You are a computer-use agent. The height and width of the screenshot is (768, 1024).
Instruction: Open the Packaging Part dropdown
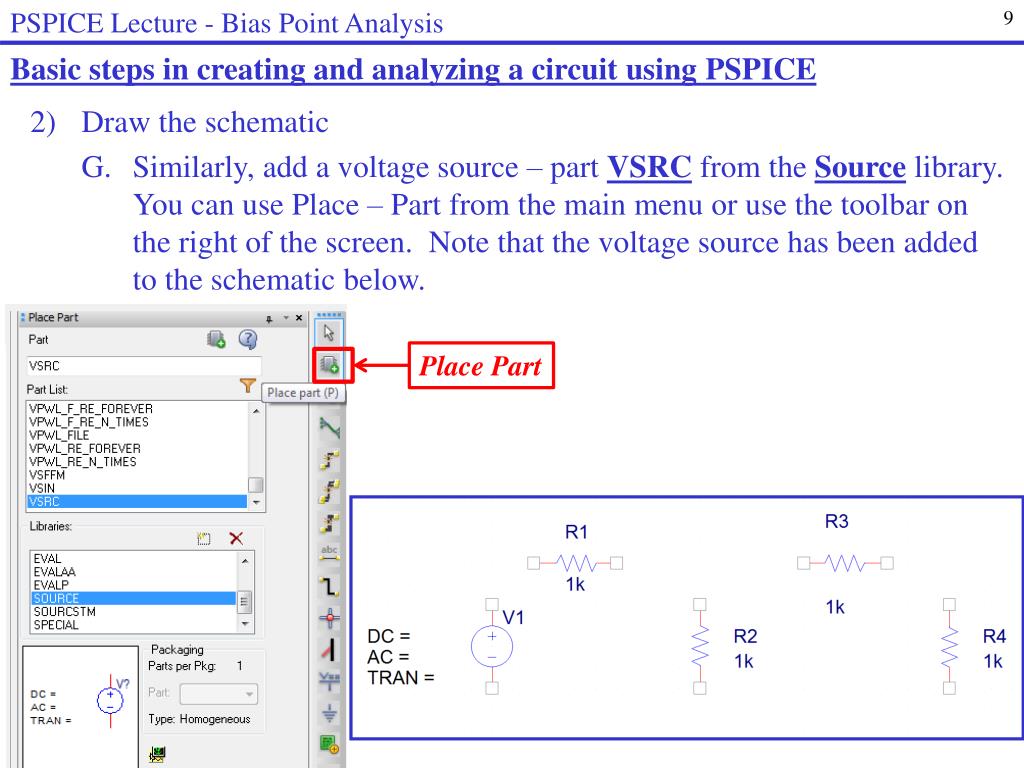[219, 694]
